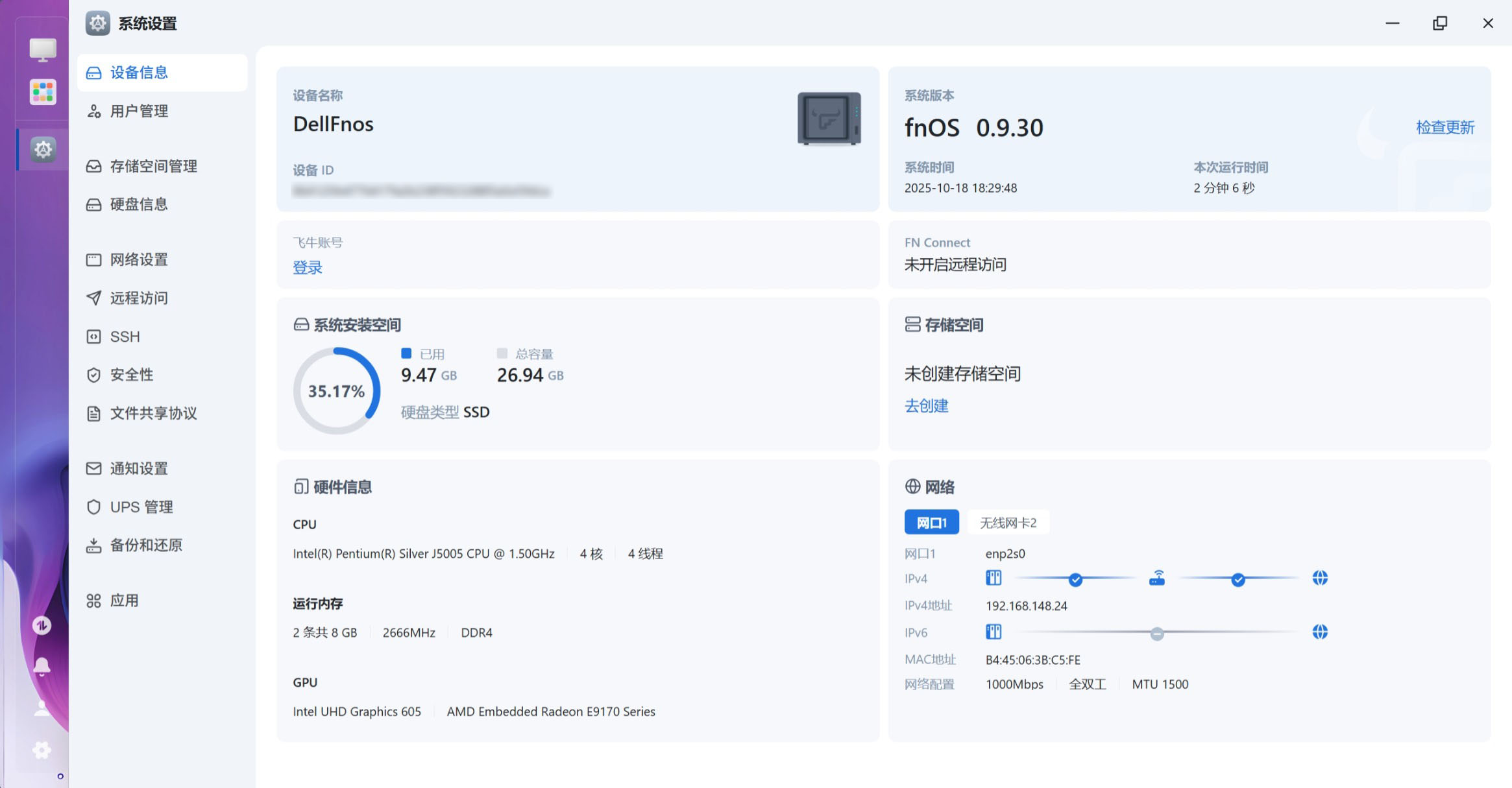
Task: Click the notification bell icon
Action: [42, 667]
